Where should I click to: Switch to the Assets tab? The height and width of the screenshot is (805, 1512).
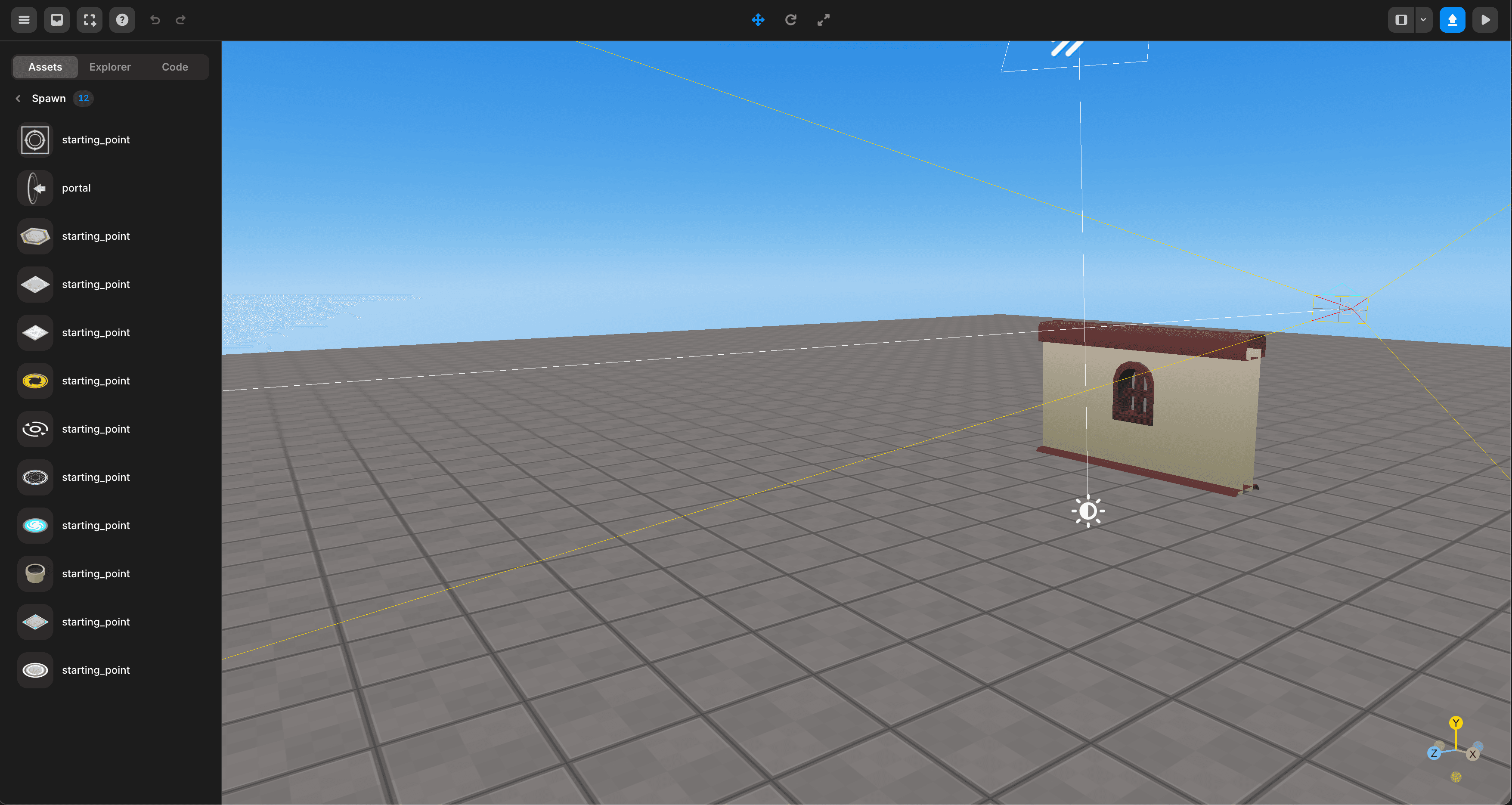click(x=45, y=67)
